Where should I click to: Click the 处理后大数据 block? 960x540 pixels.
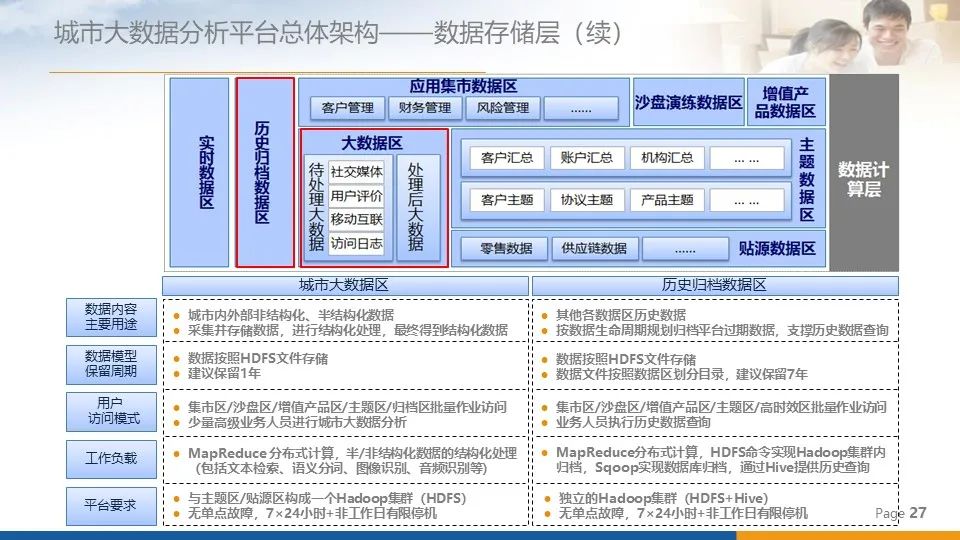coord(418,208)
